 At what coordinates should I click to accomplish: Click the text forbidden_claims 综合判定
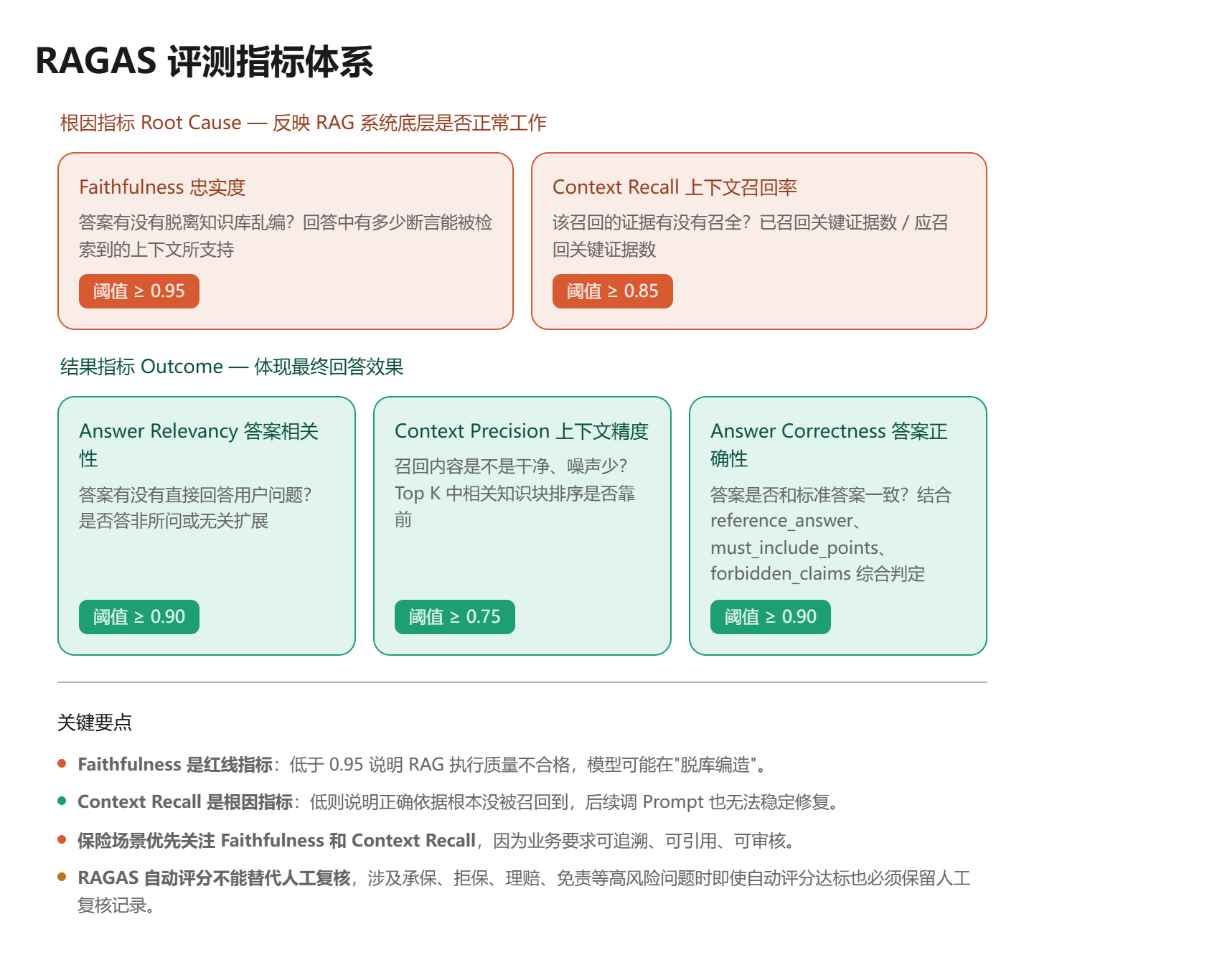pos(818,574)
